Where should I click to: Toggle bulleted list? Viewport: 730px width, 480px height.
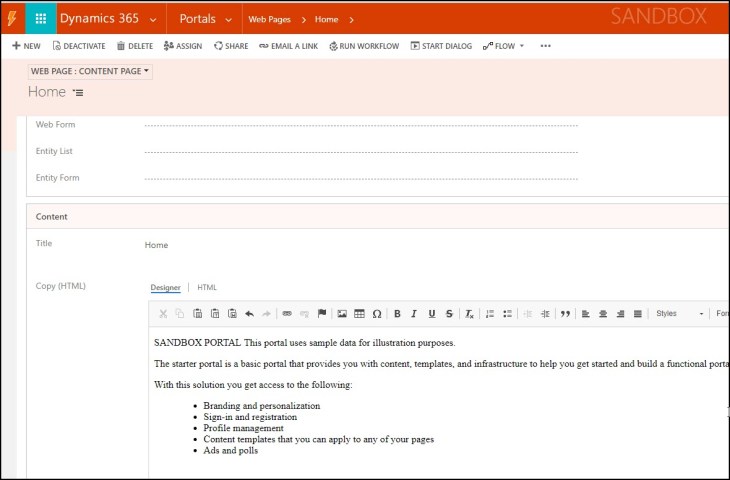coord(507,314)
